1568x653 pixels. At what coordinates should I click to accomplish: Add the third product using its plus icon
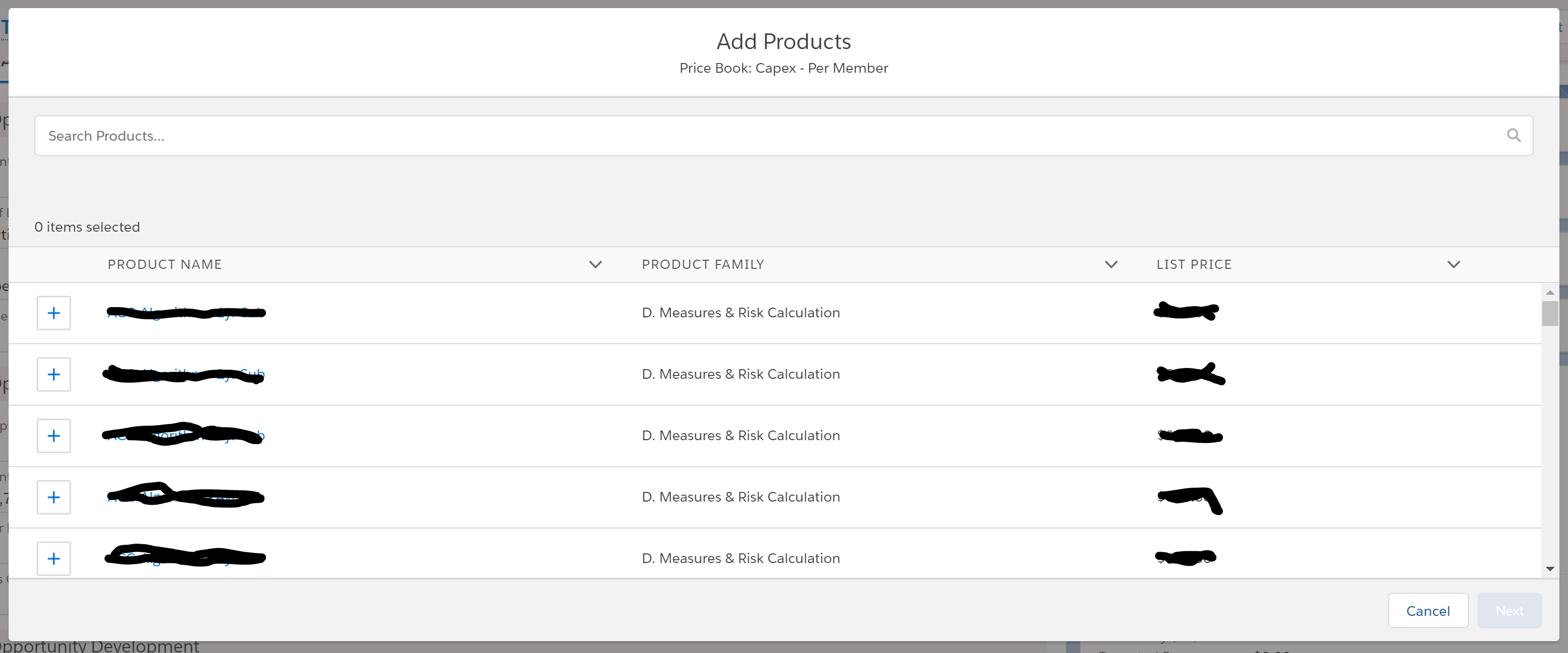[53, 435]
